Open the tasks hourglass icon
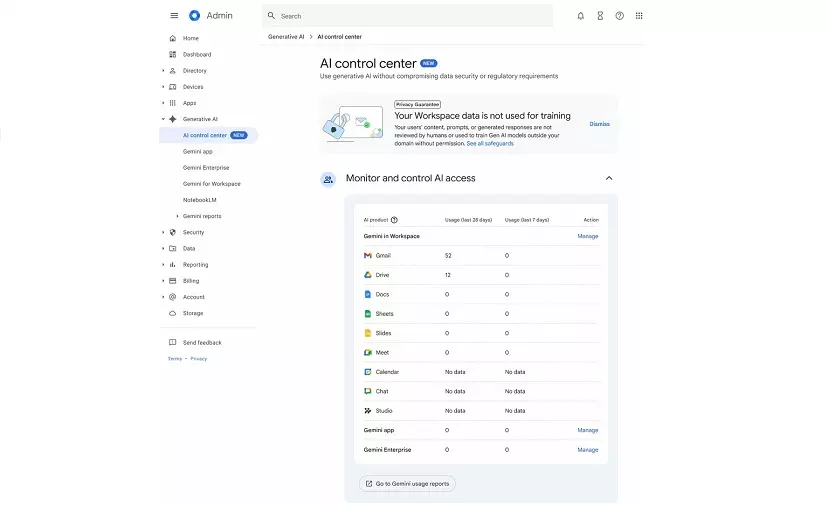828x506 pixels. (600, 16)
